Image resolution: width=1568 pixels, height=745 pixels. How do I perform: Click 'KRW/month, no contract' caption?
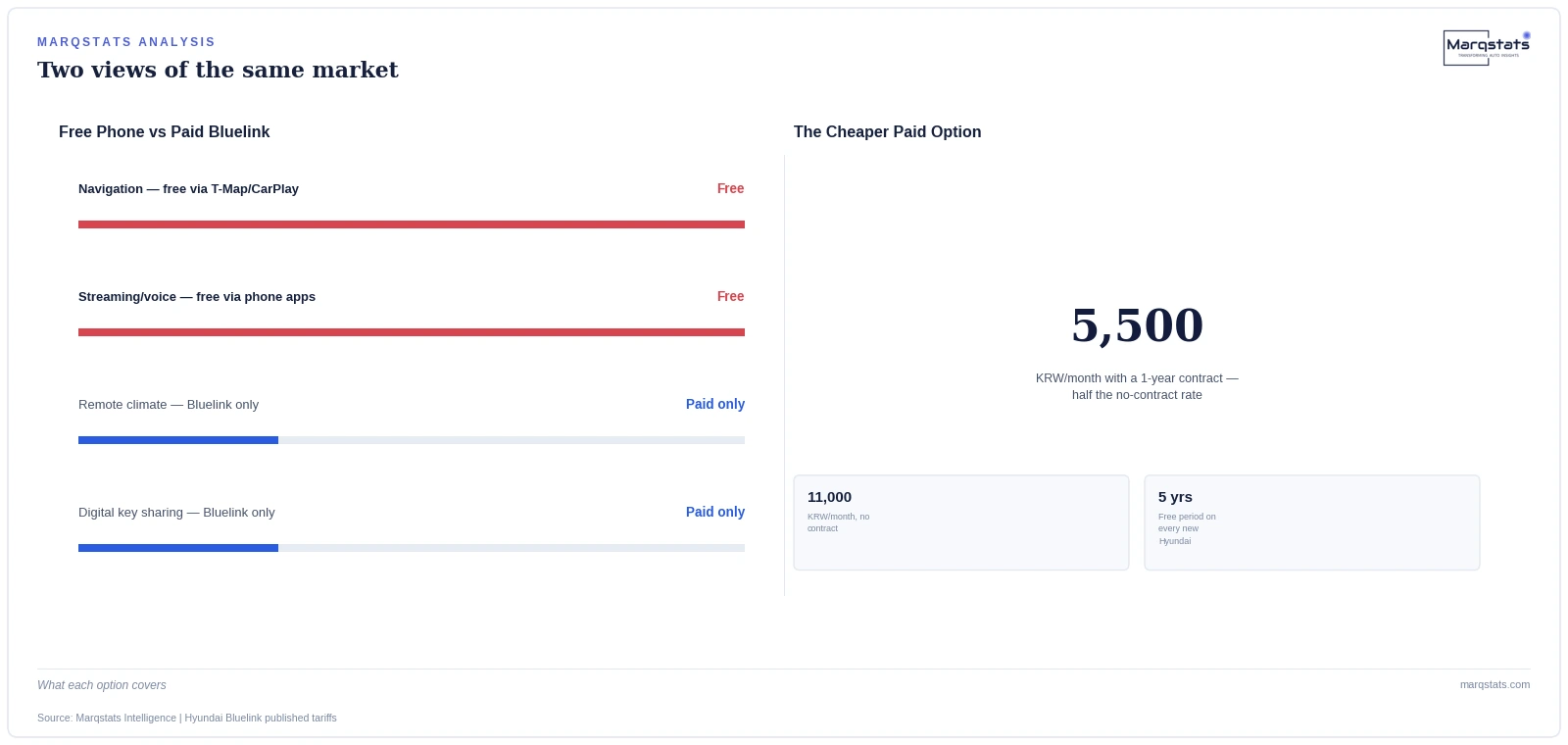pos(839,522)
